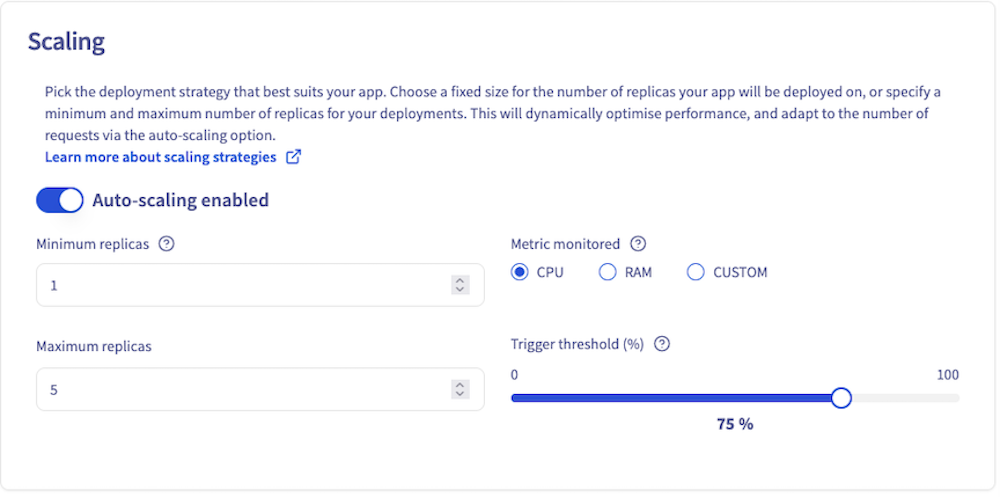Increase Maximum replicas with up arrow
The image size is (1000, 497).
pyautogui.click(x=460, y=385)
